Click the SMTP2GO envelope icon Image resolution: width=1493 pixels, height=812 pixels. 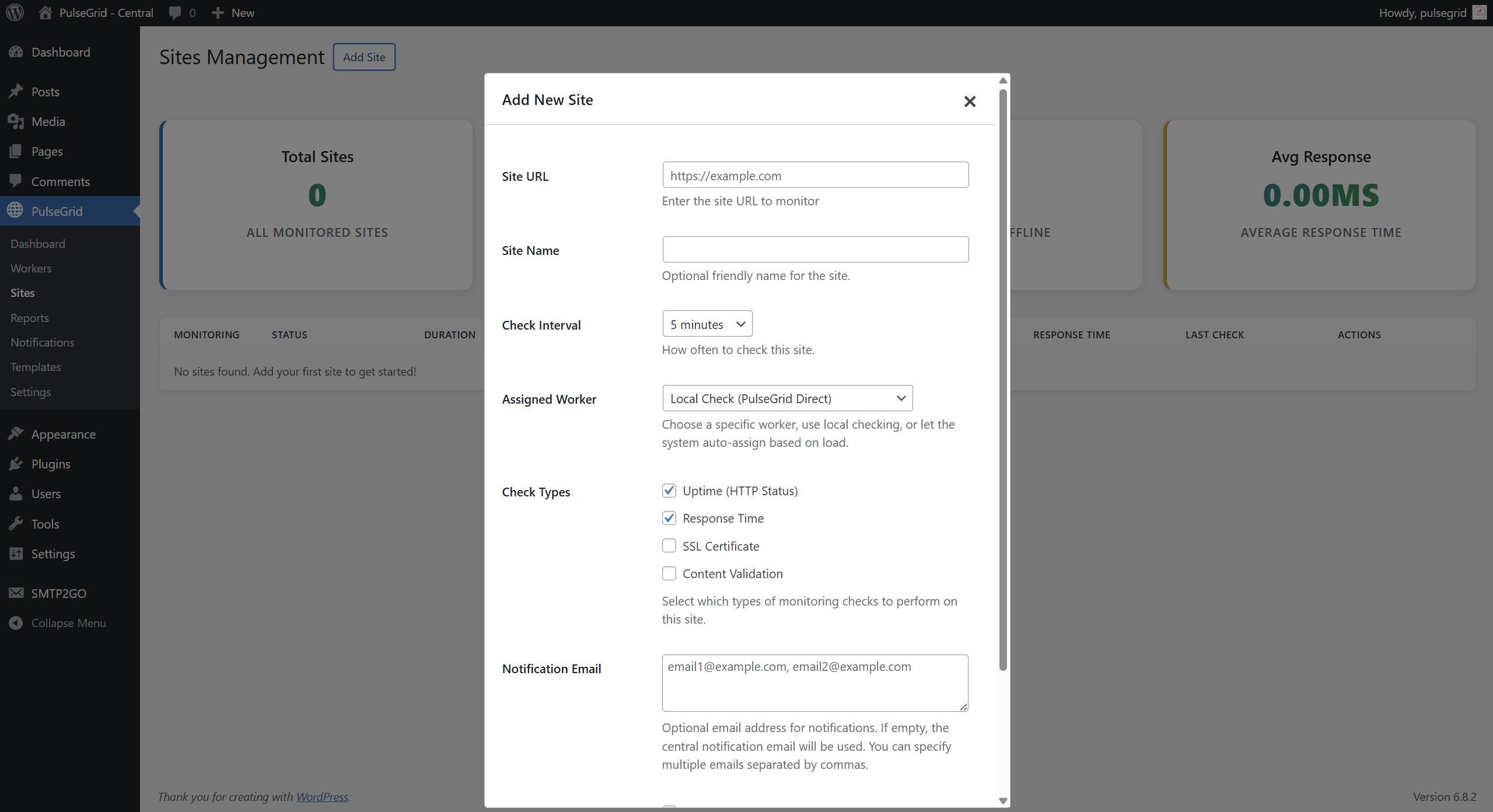click(x=16, y=593)
